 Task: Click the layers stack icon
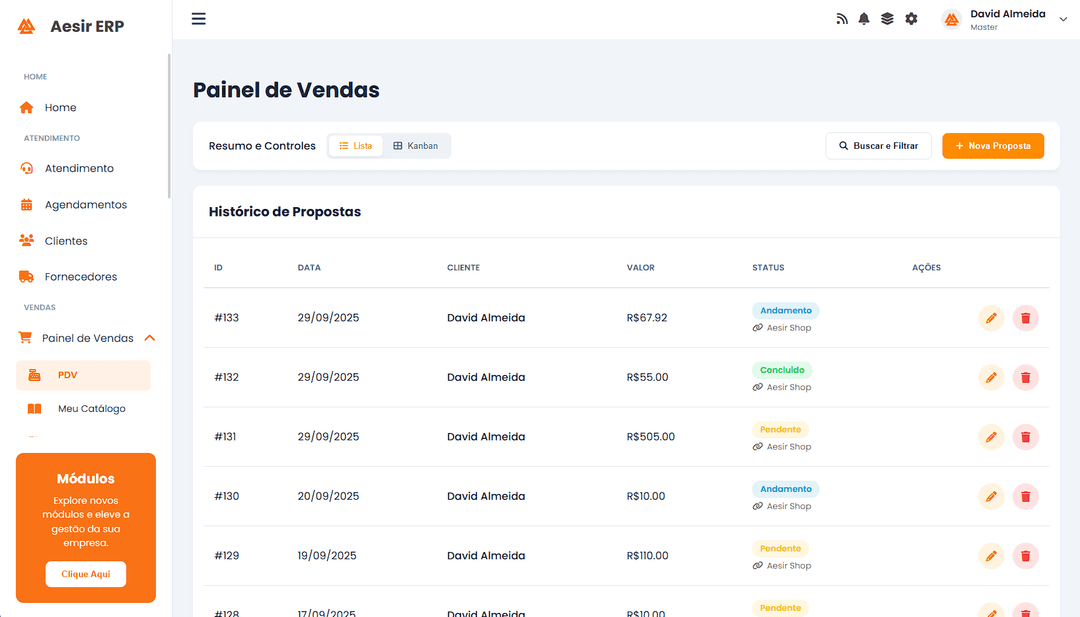pos(887,19)
